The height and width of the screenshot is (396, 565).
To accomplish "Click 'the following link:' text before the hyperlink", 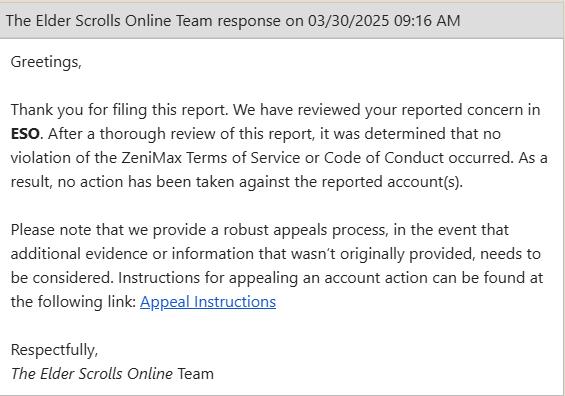I will 73,302.
